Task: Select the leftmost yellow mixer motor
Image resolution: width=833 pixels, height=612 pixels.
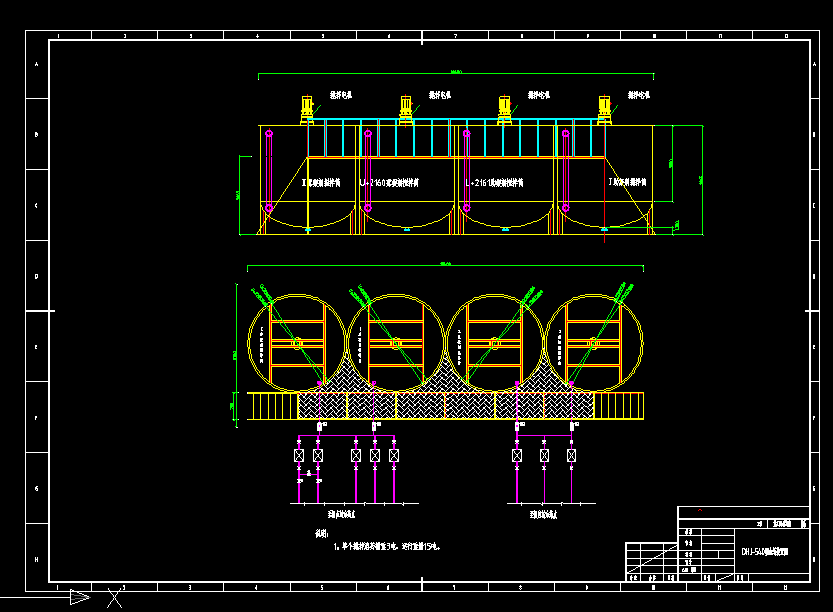Action: coord(307,110)
